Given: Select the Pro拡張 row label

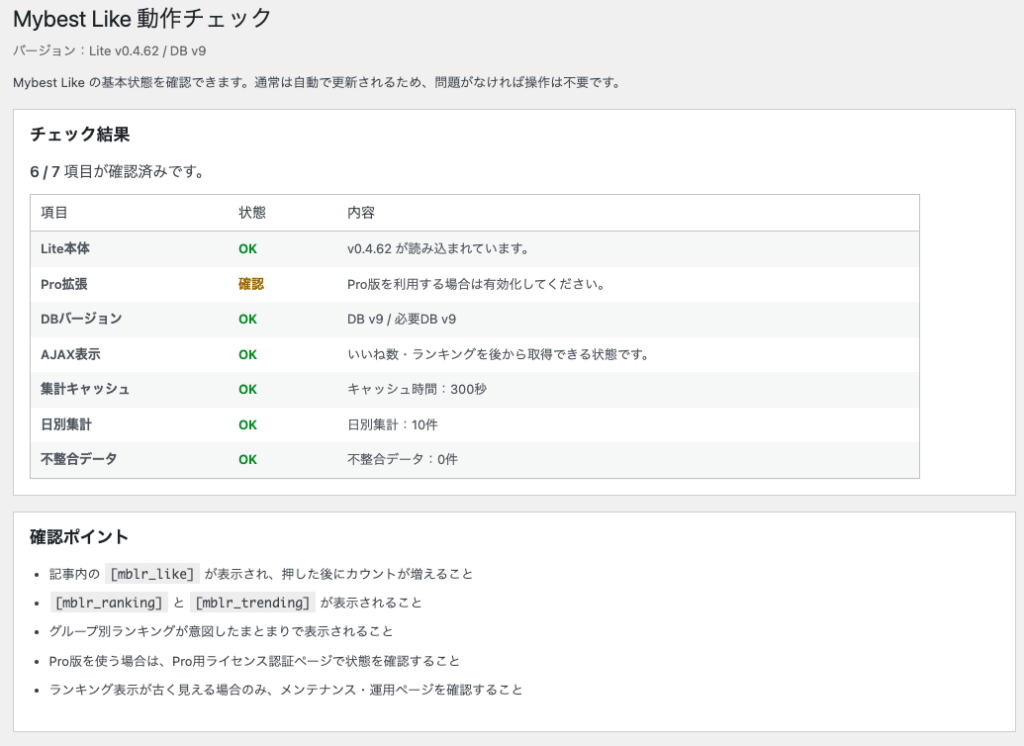Looking at the screenshot, I should point(64,284).
